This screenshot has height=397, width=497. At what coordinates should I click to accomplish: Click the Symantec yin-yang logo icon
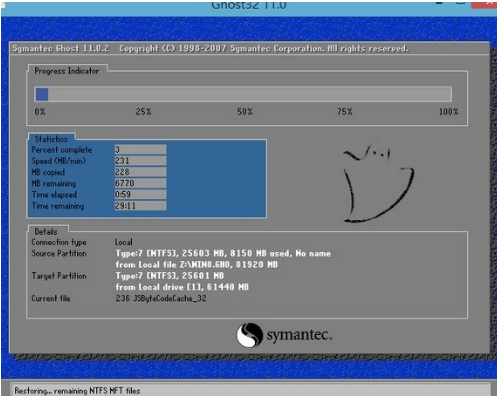249,335
